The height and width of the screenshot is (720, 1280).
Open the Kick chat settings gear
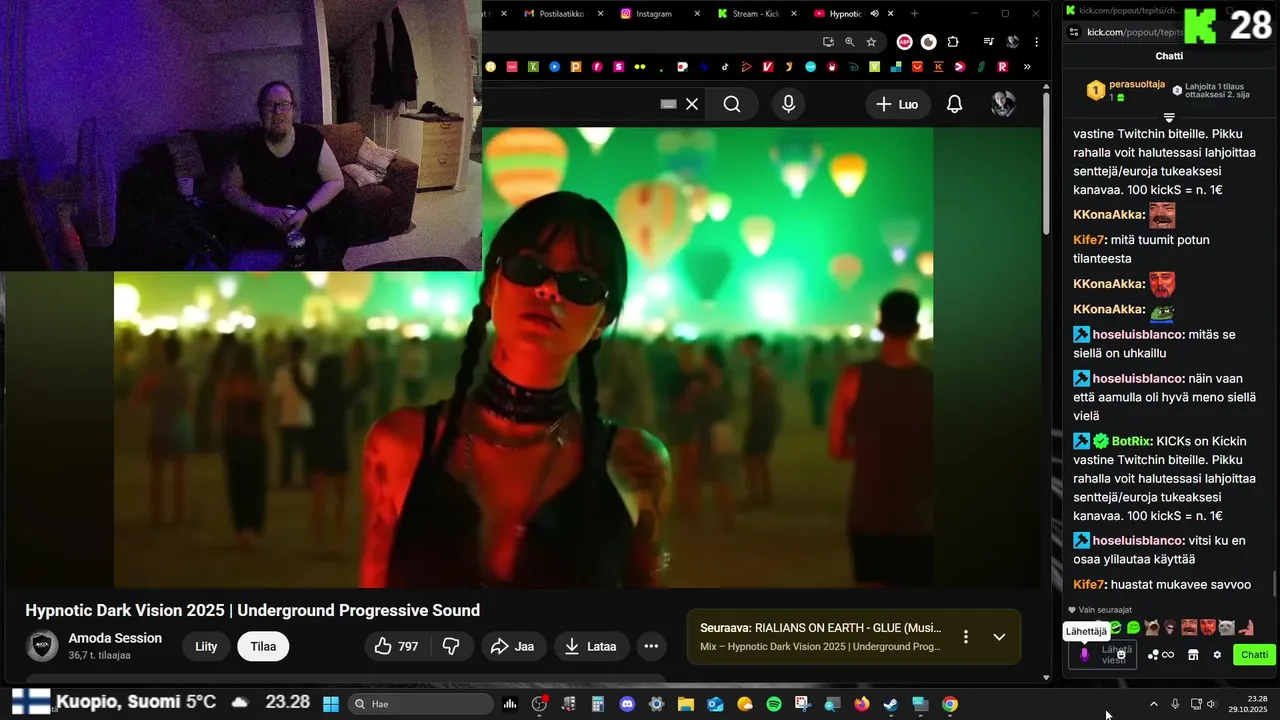[x=1217, y=655]
